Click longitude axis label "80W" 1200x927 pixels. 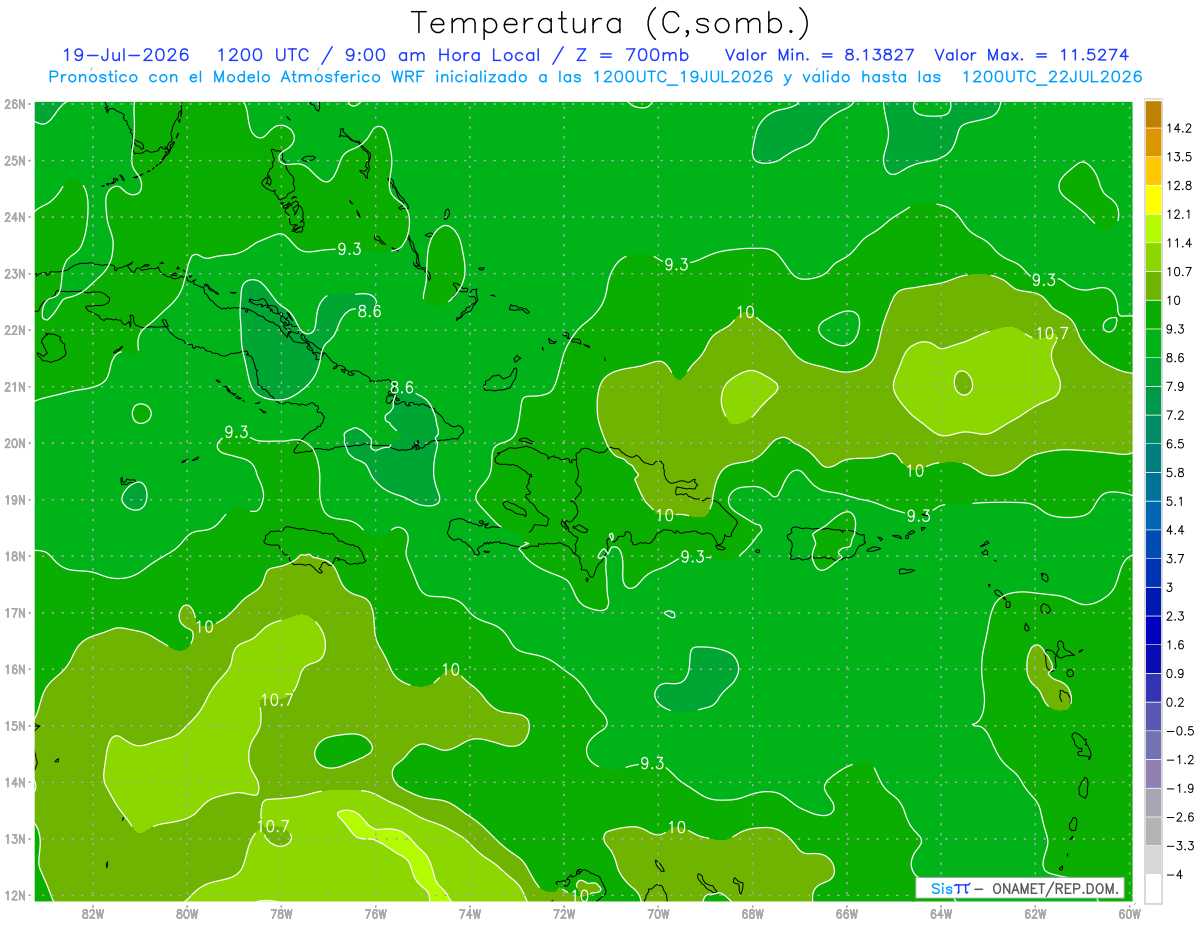point(187,913)
